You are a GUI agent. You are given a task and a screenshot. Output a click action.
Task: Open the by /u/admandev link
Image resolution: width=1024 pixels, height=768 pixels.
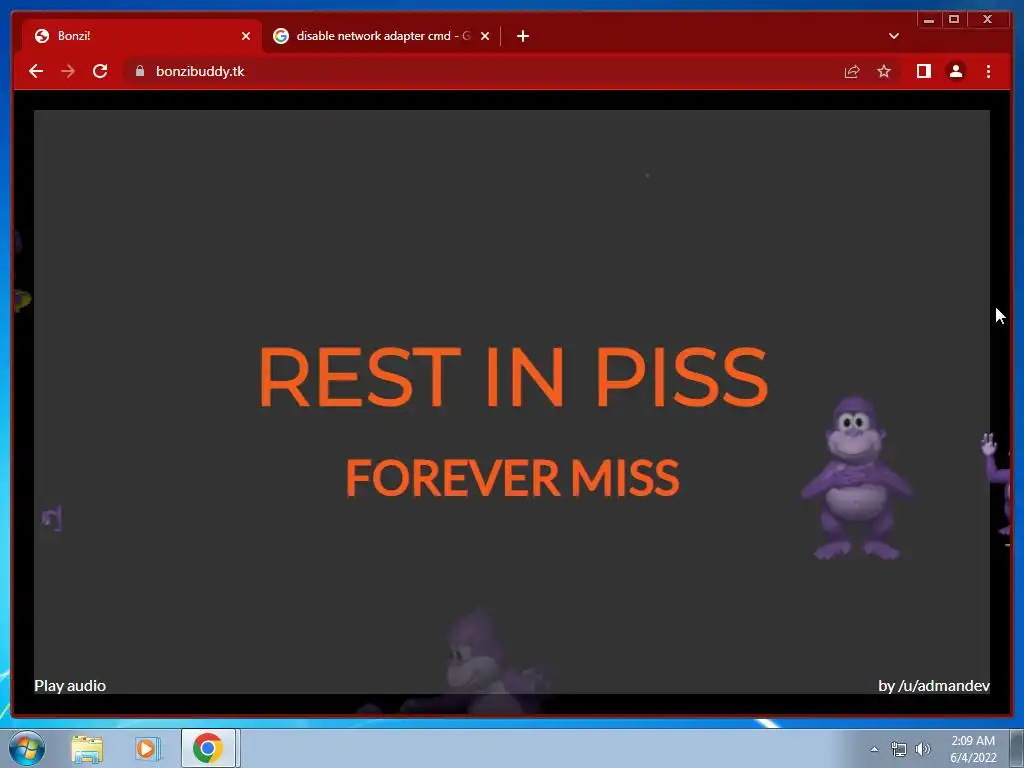[x=934, y=686]
